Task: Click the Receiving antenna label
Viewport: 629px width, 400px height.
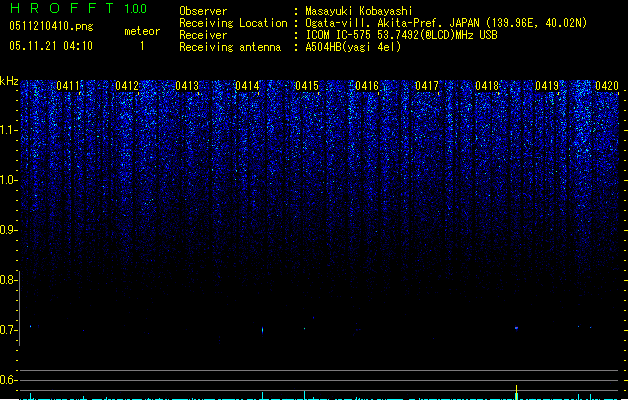Action: 230,47
